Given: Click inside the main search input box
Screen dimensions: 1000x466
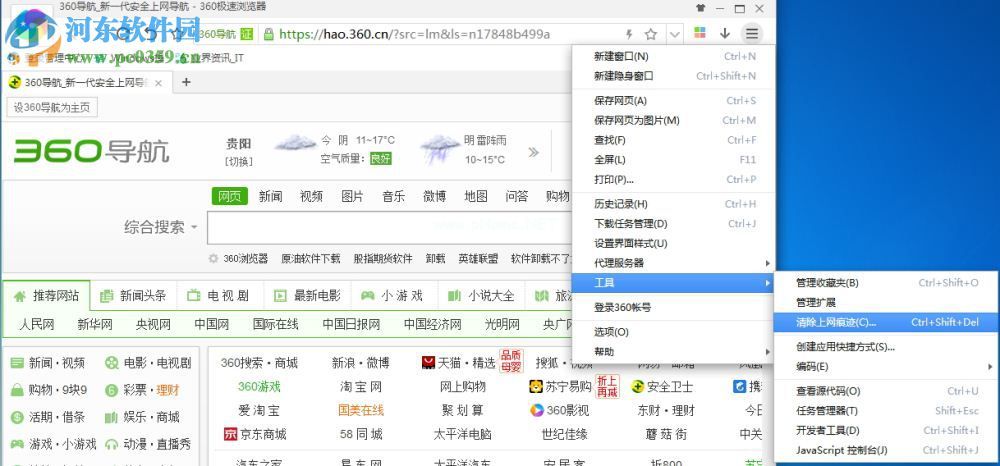Looking at the screenshot, I should pyautogui.click(x=390, y=227).
